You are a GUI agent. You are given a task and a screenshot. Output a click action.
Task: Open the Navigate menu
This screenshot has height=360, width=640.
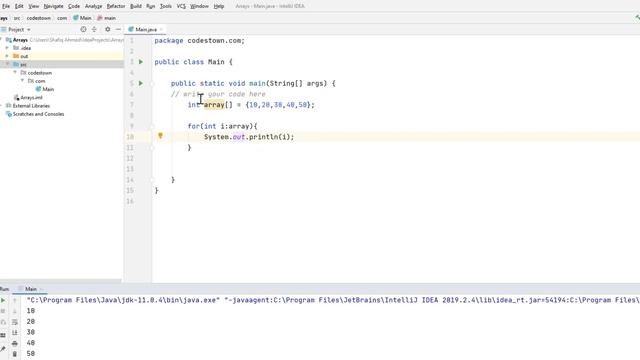53,6
